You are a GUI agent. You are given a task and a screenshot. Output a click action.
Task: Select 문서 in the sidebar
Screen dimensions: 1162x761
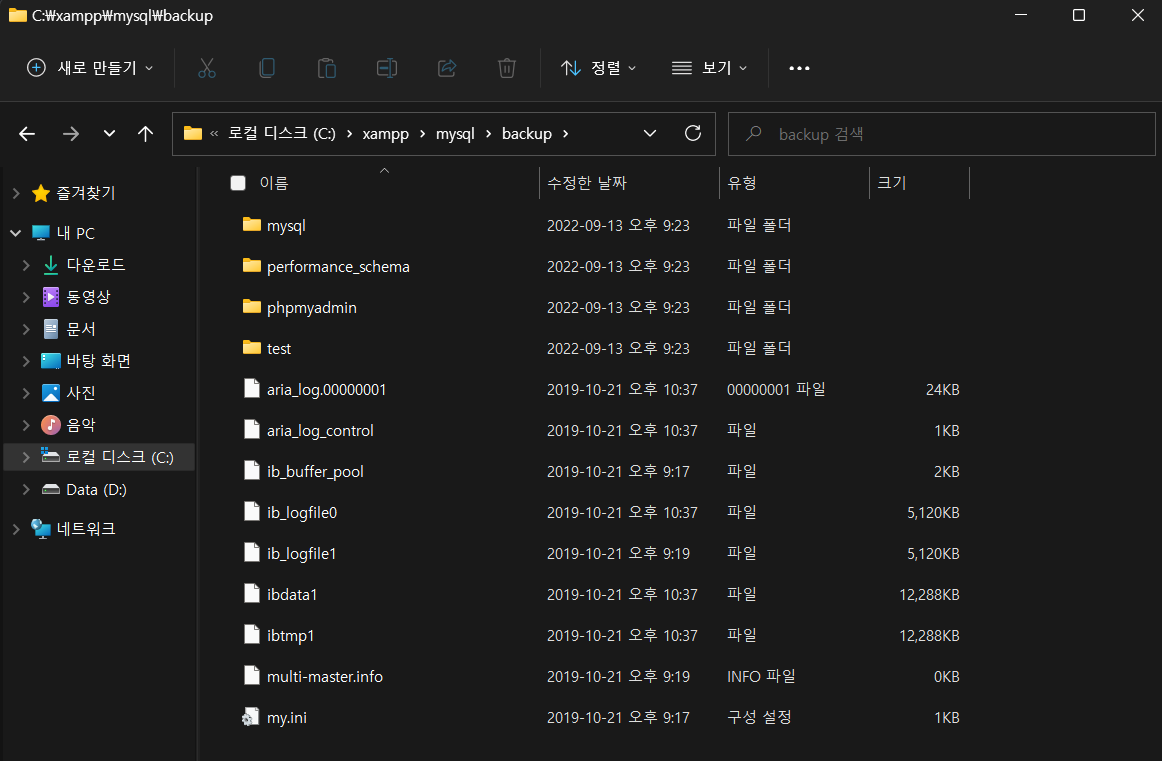[81, 329]
